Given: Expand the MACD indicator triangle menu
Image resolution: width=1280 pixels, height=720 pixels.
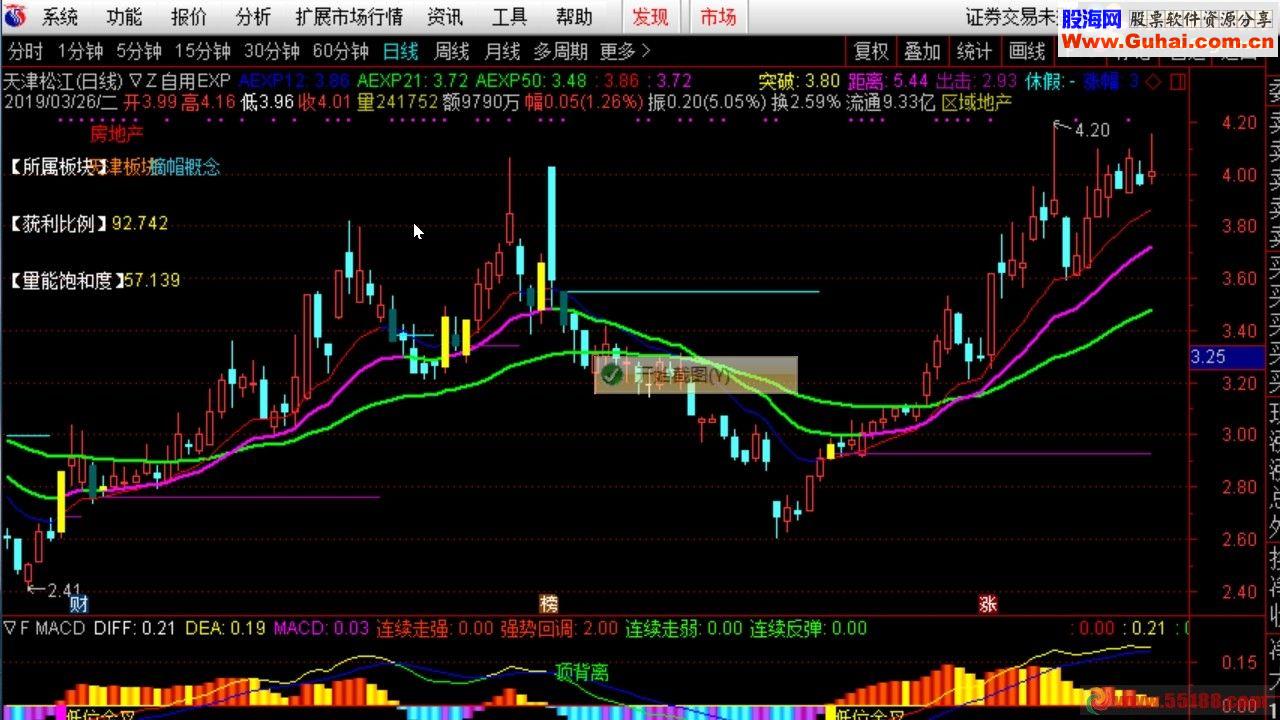Looking at the screenshot, I should (x=9, y=629).
